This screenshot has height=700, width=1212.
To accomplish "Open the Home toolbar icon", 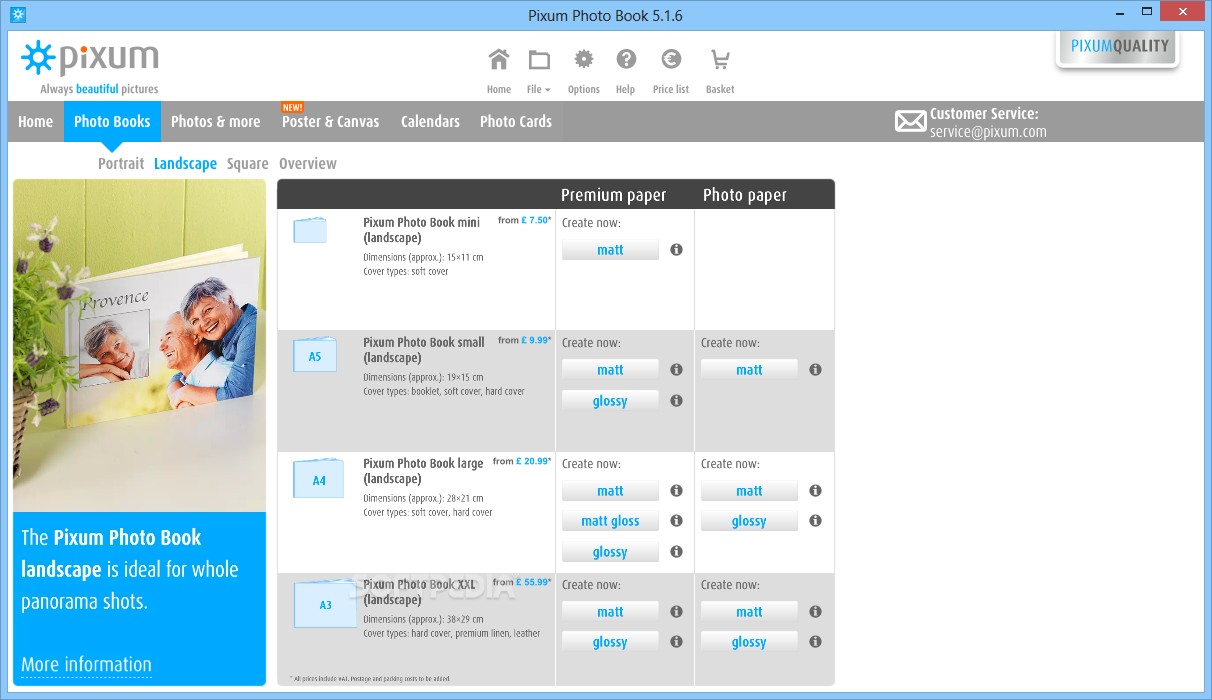I will pos(499,69).
